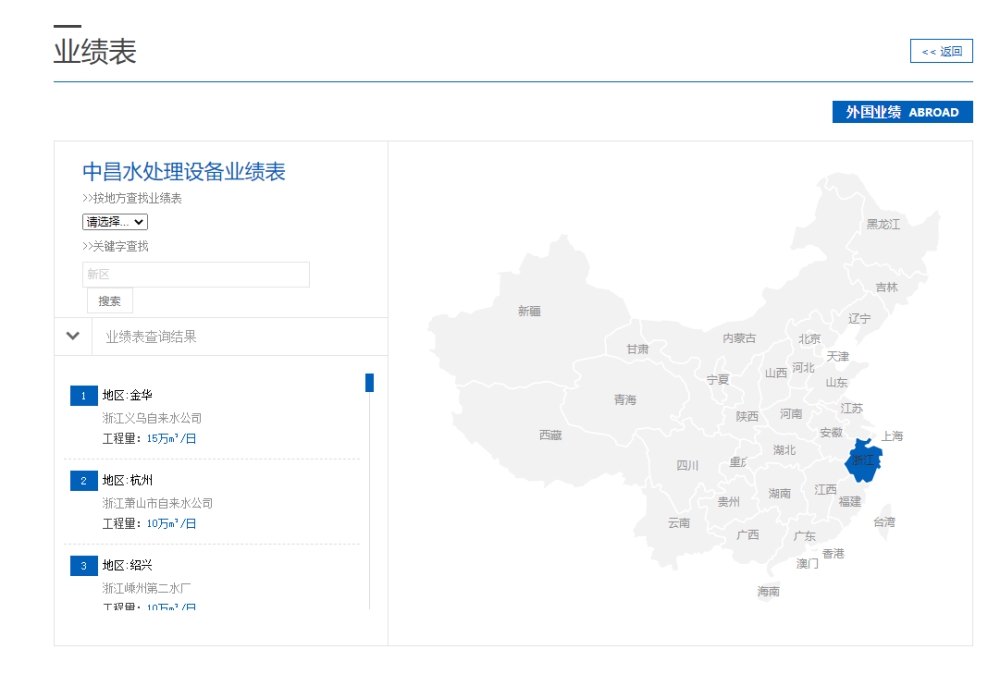Select 黑龙江 province on the map
The width and height of the screenshot is (1000, 674).
(883, 224)
